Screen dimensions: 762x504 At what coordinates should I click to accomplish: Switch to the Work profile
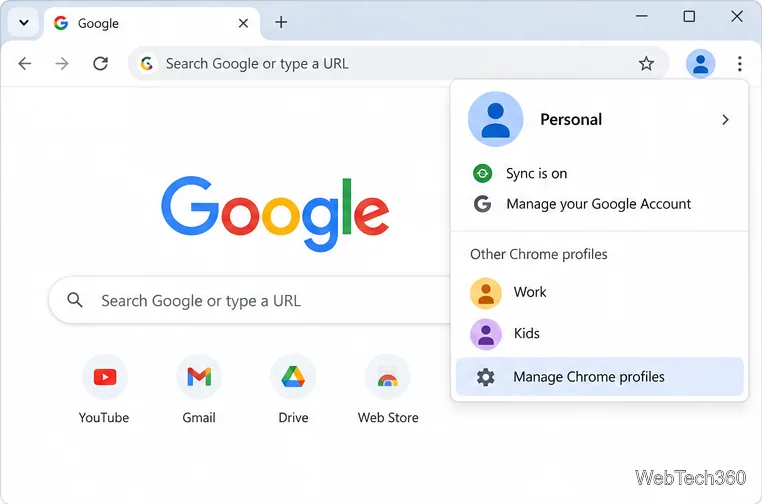[x=599, y=293]
